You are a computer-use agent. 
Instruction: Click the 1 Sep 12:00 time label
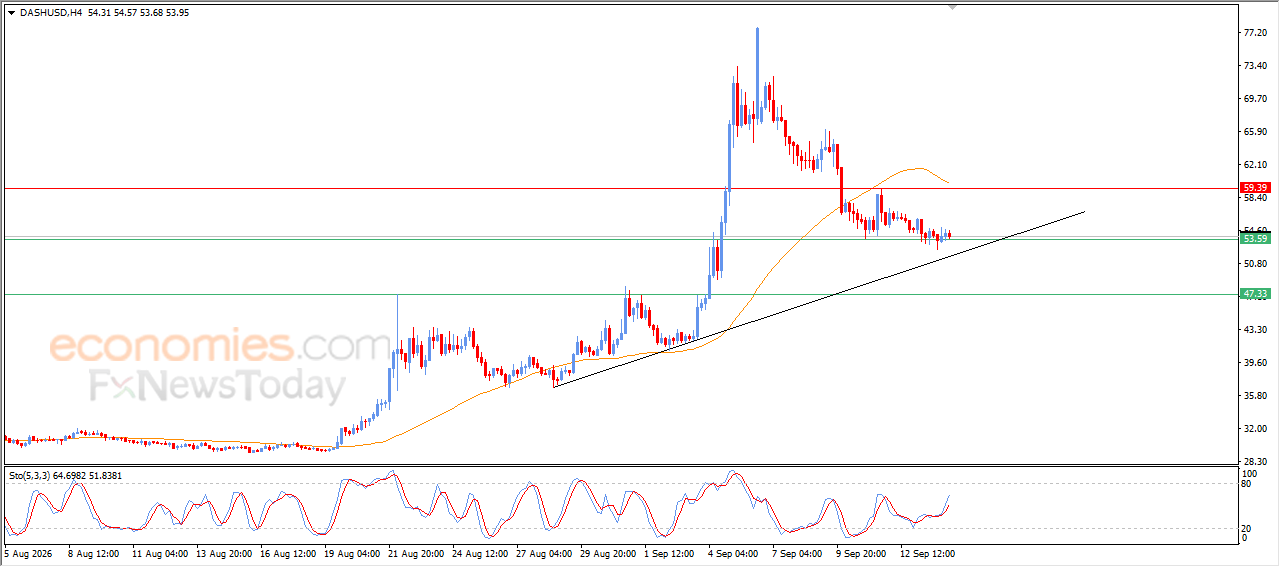point(669,552)
